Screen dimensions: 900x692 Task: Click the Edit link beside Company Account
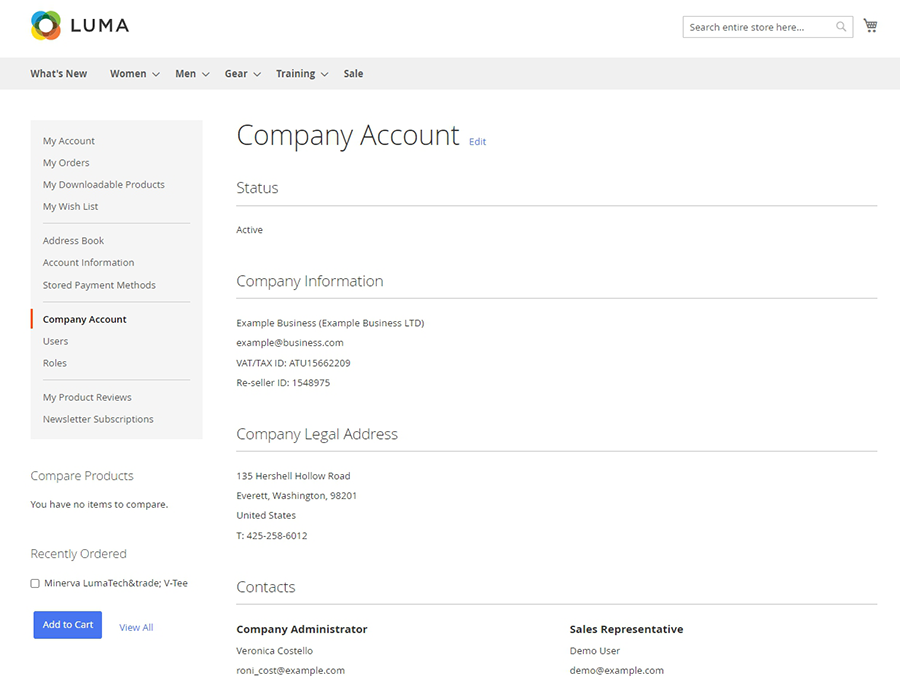(477, 142)
